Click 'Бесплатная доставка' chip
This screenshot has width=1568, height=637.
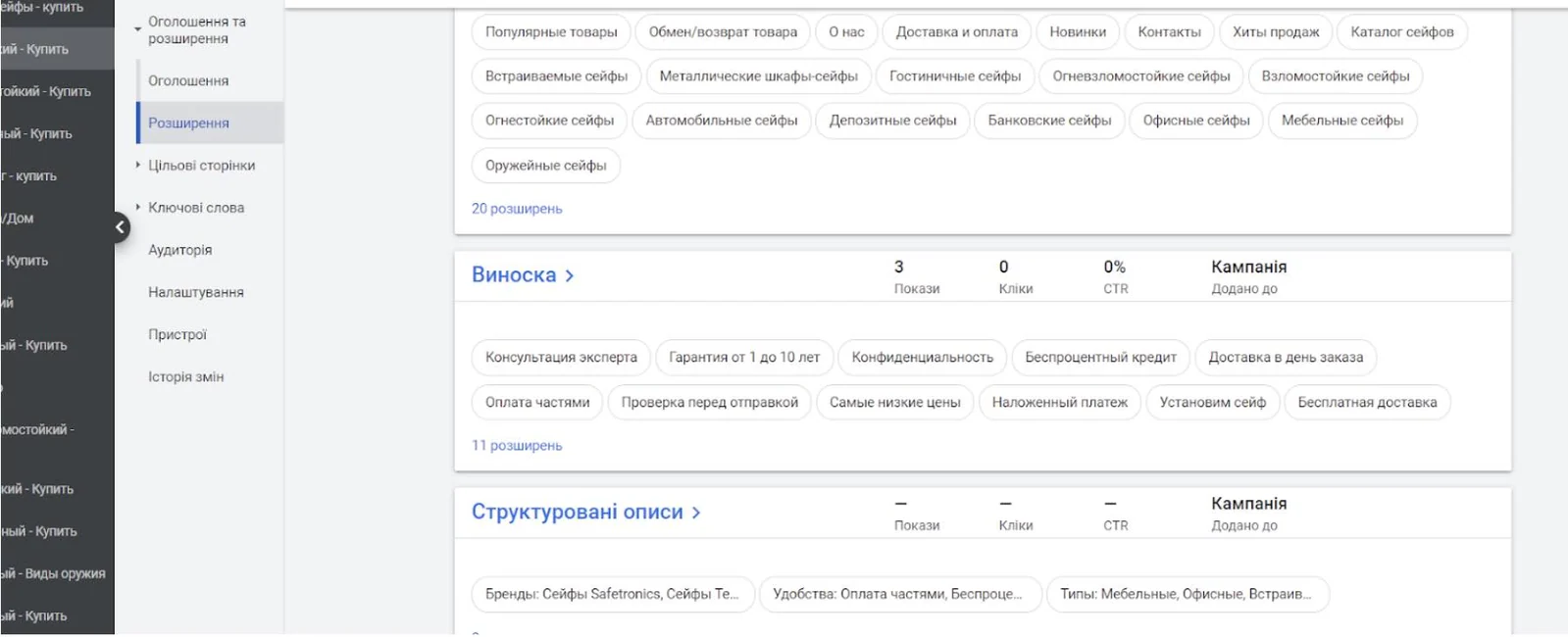[x=1367, y=403]
